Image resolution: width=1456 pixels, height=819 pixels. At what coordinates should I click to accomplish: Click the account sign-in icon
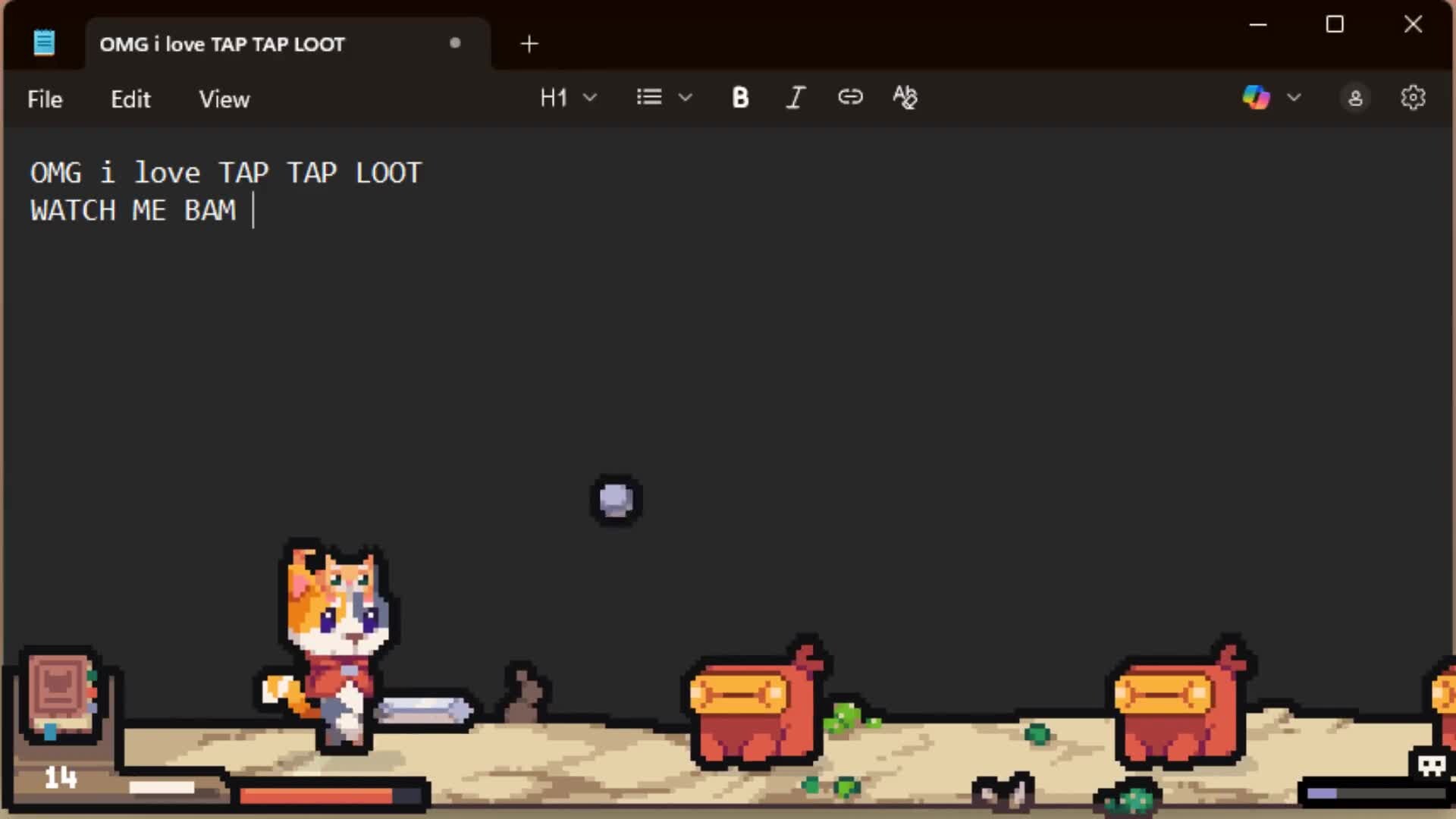[x=1355, y=97]
